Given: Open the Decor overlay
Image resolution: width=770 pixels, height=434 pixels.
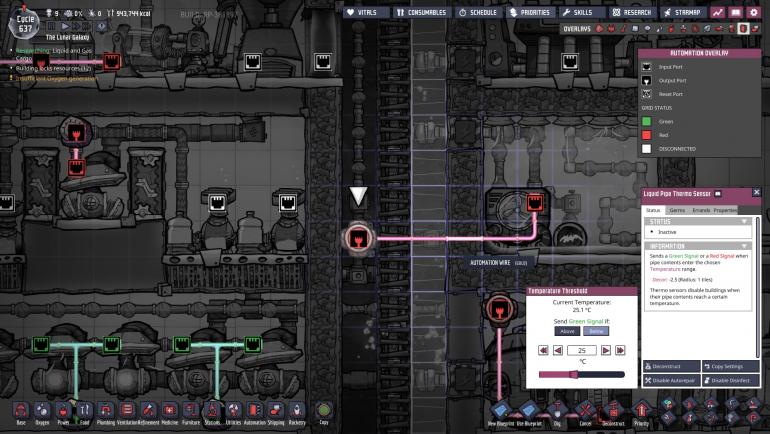Looking at the screenshot, I should point(683,29).
